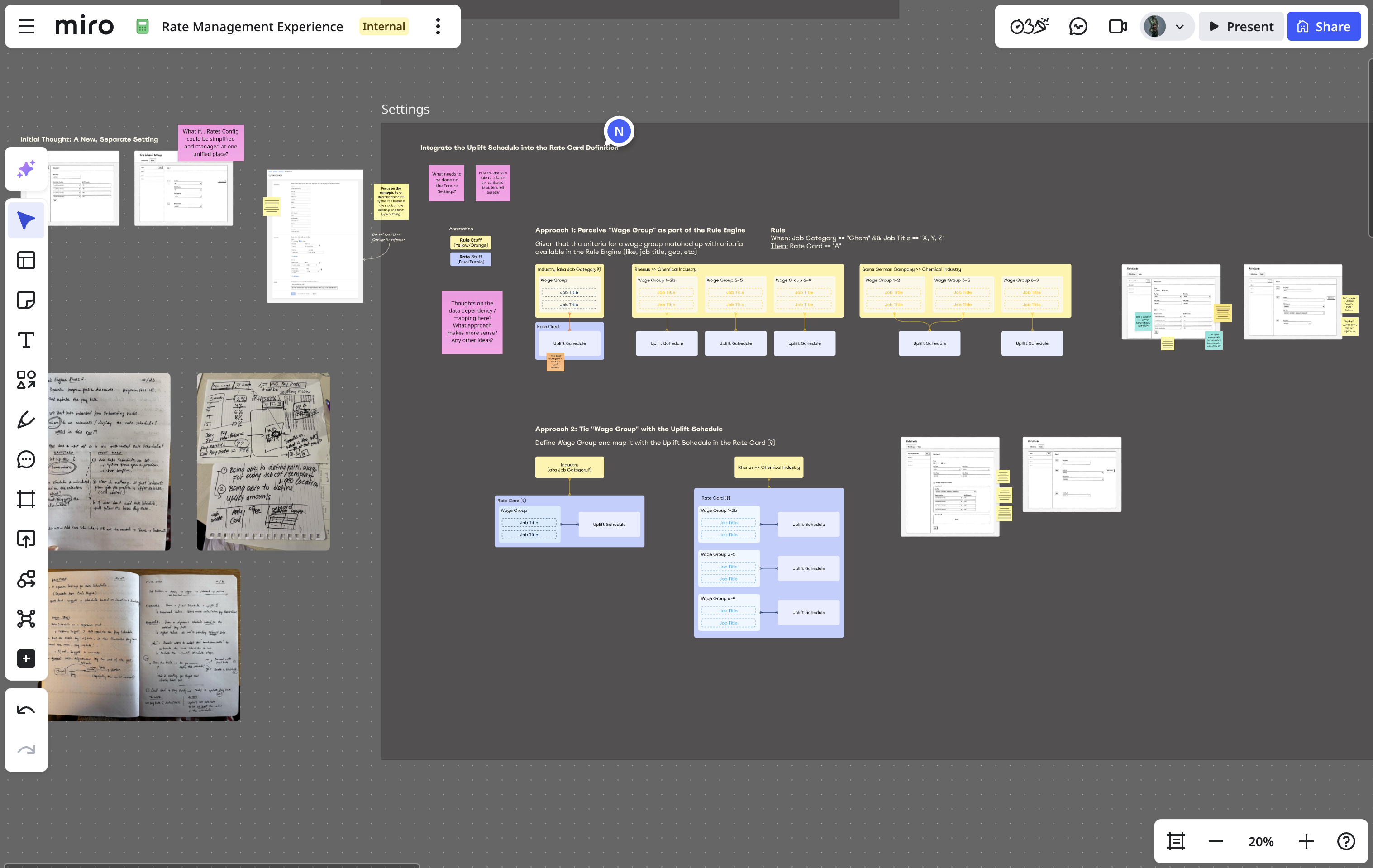Expand the user avatar dropdown chevron
This screenshot has width=1373, height=868.
click(1180, 27)
